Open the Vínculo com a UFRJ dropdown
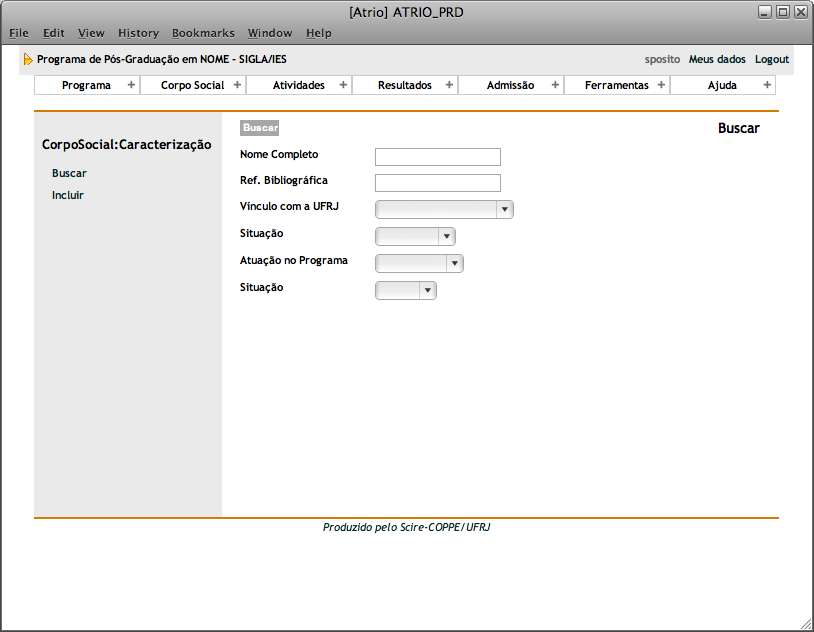Viewport: 814px width, 632px height. coord(444,209)
